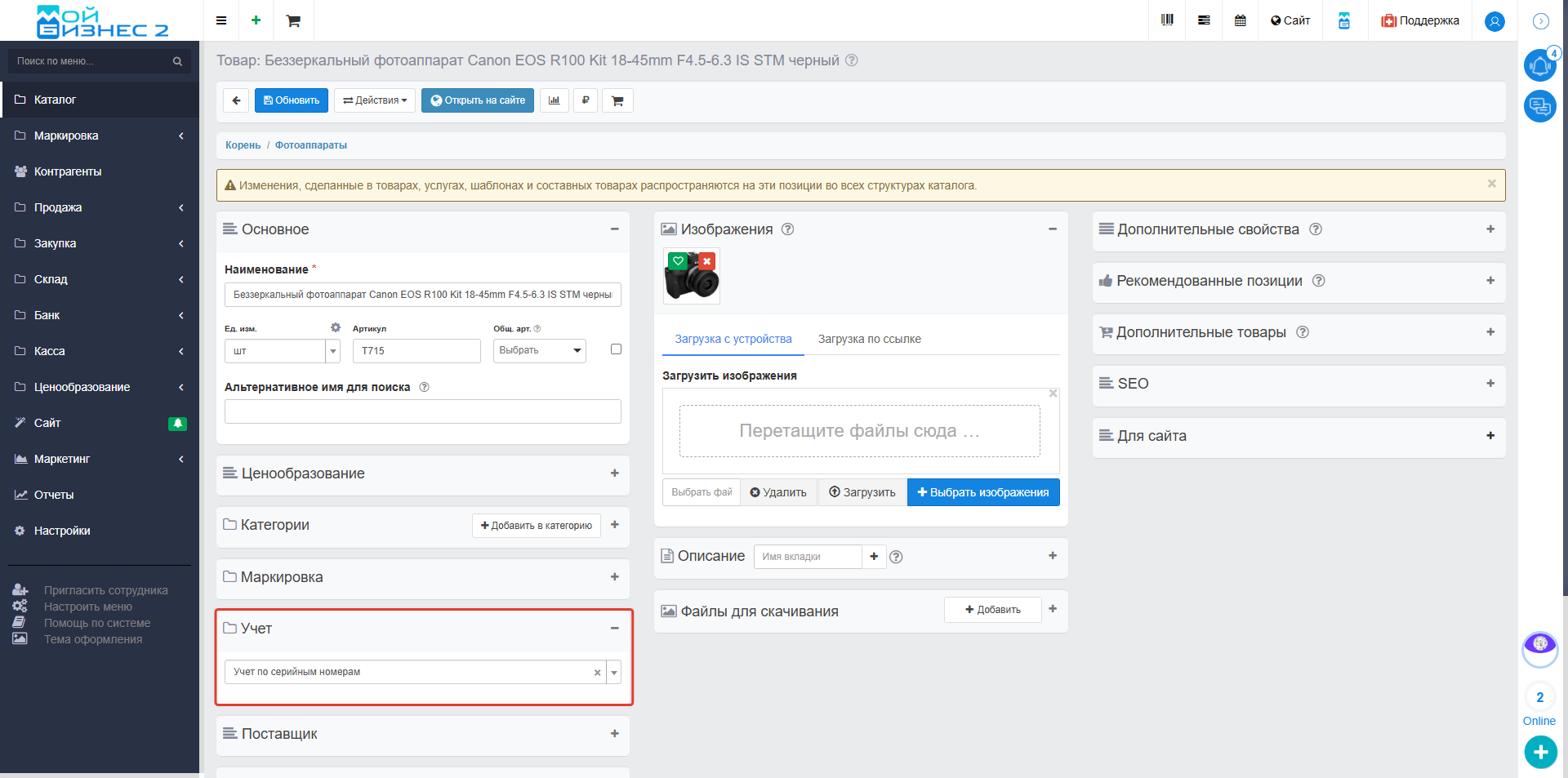Open the blue cash register icon
Image resolution: width=1568 pixels, height=778 pixels.
point(1344,20)
